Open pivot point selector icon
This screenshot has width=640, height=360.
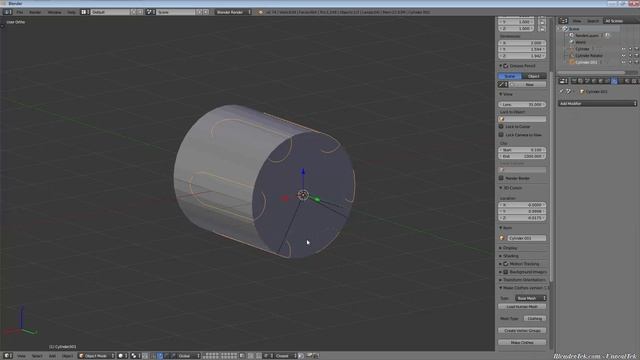(136, 356)
